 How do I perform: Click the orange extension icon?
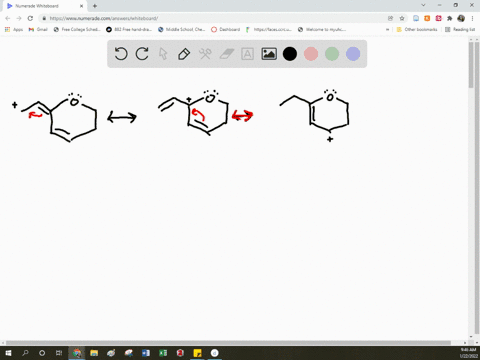pyautogui.click(x=427, y=18)
